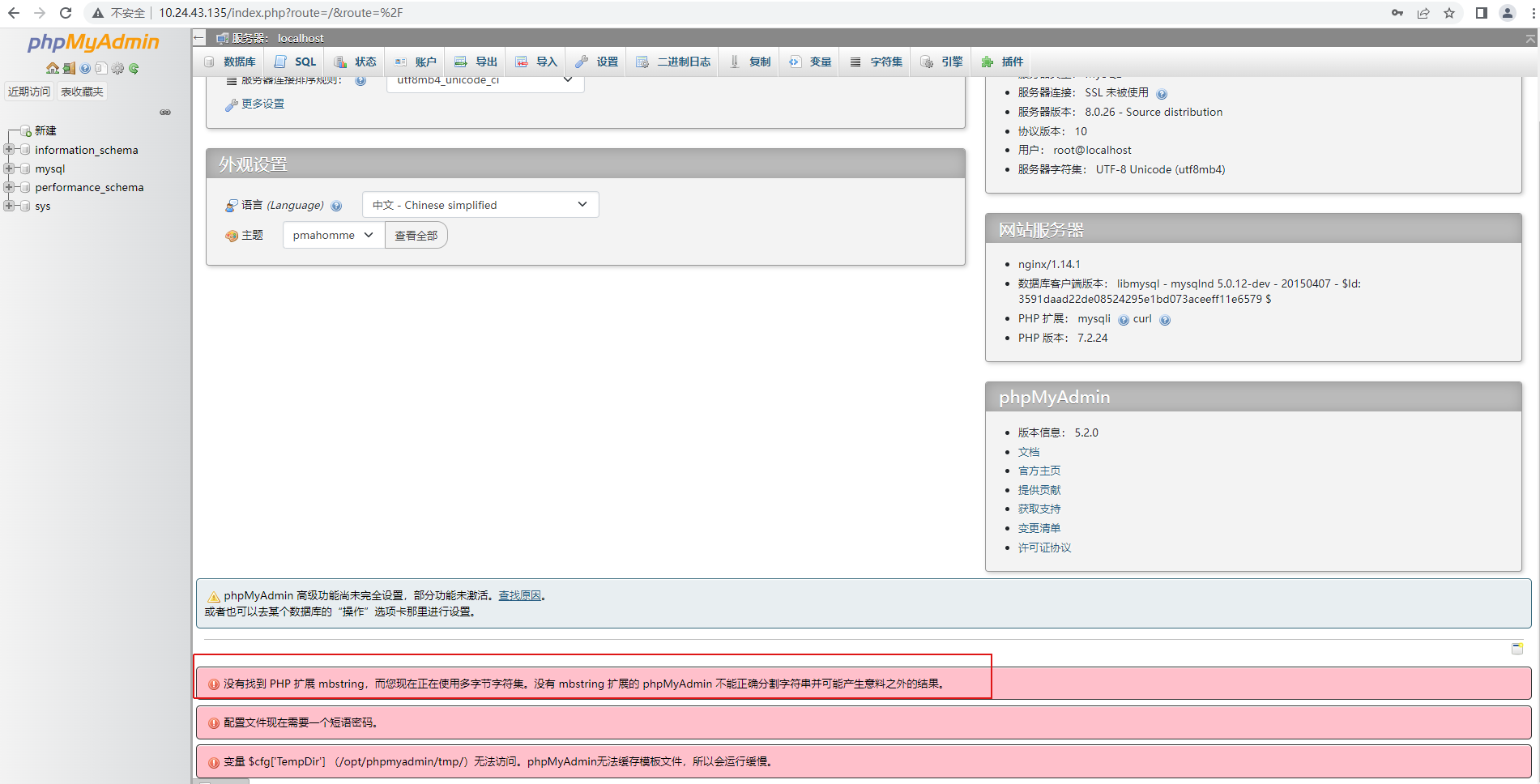Open the 账户 tab

416,62
